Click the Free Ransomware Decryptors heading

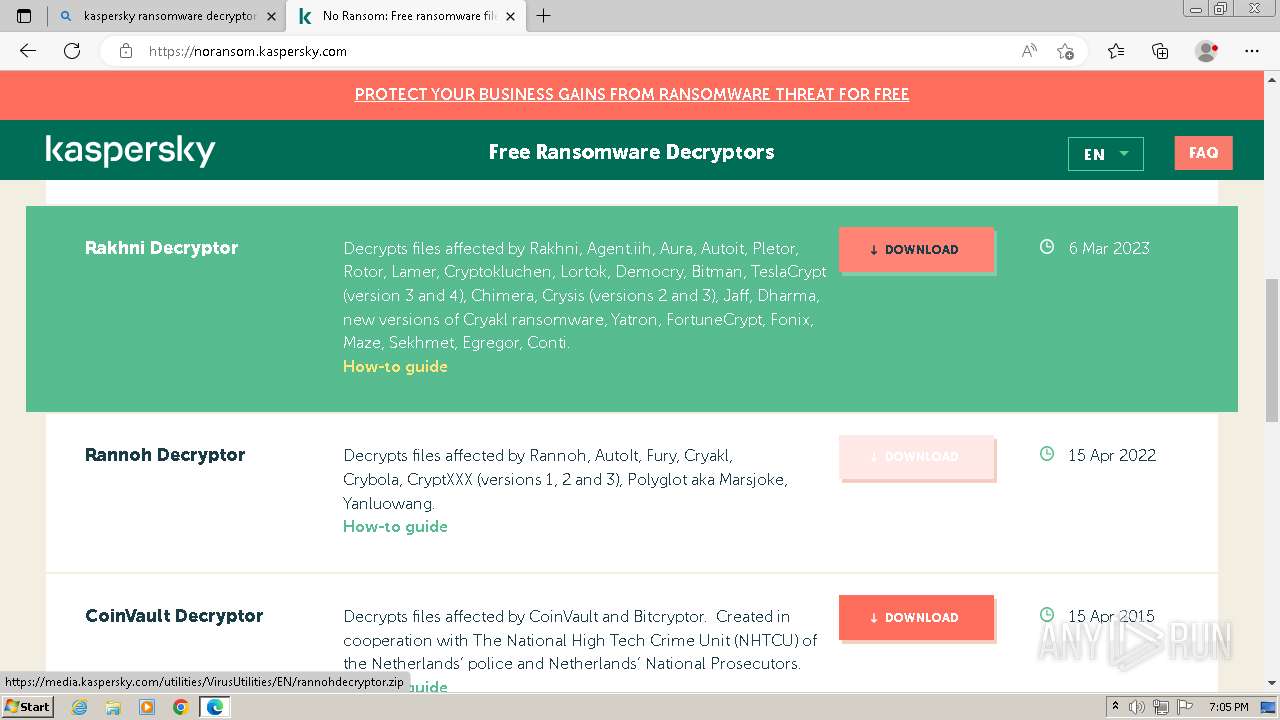coord(631,152)
